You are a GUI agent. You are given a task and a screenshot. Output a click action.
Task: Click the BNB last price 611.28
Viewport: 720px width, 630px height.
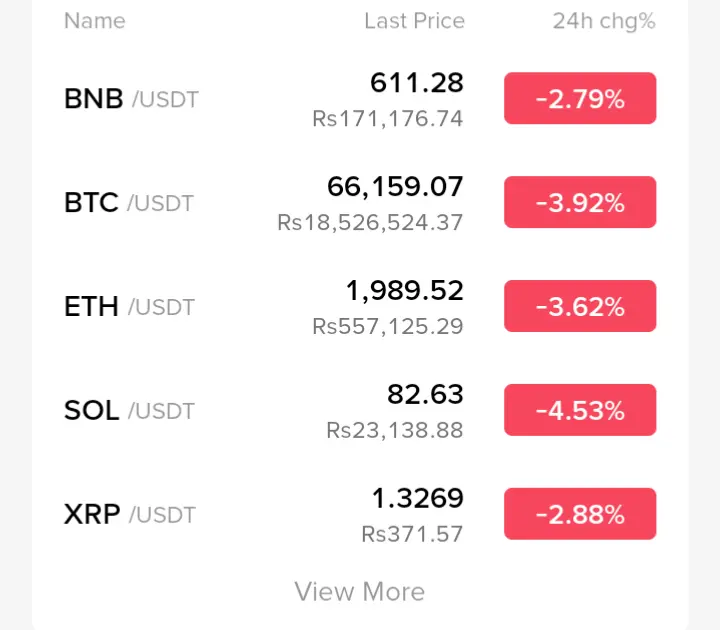[x=417, y=82]
